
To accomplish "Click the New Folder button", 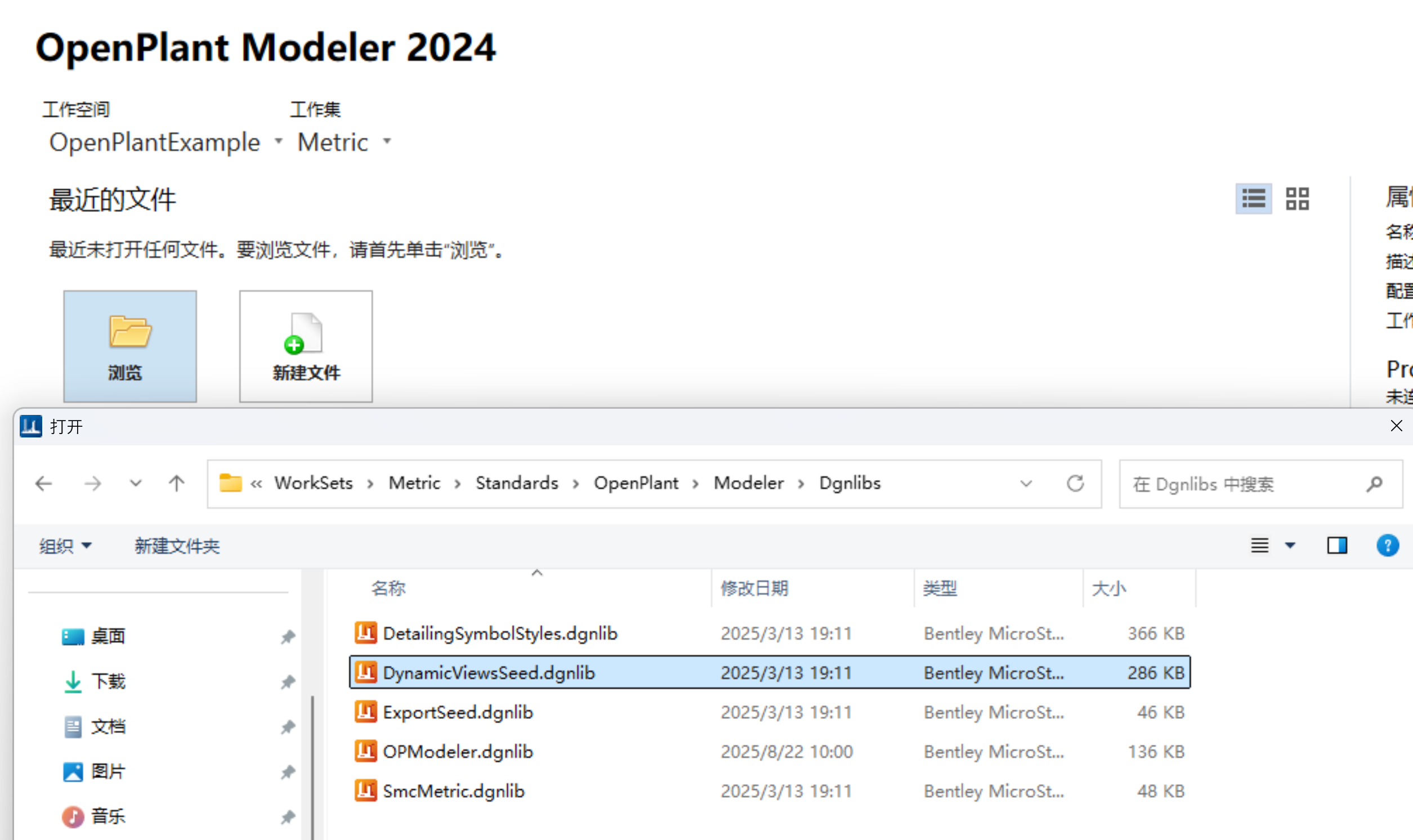I will point(177,546).
